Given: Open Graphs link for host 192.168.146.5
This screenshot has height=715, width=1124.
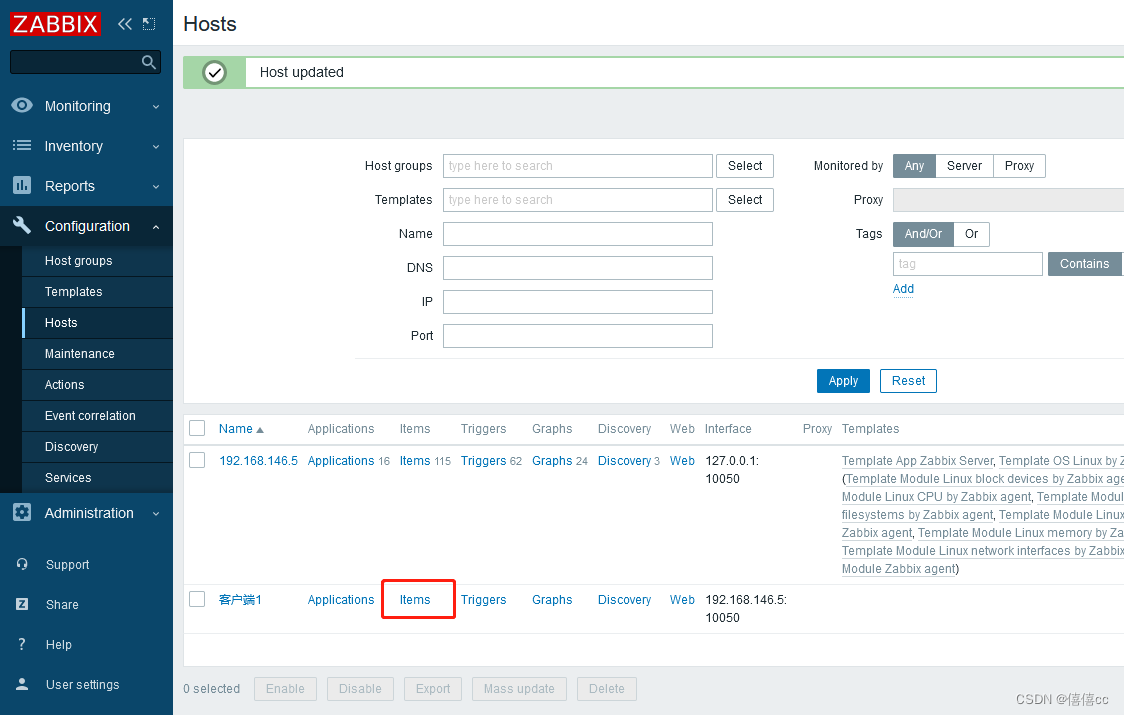Looking at the screenshot, I should (552, 460).
